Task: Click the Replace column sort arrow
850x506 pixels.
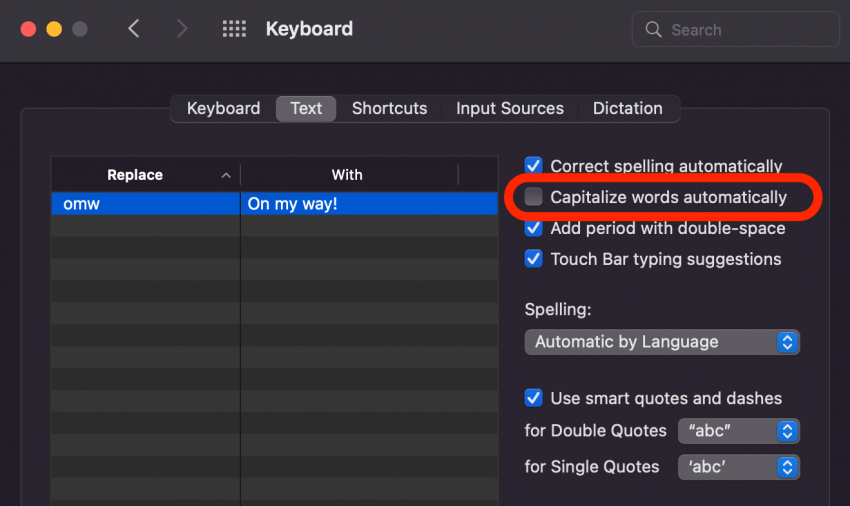Action: tap(226, 175)
